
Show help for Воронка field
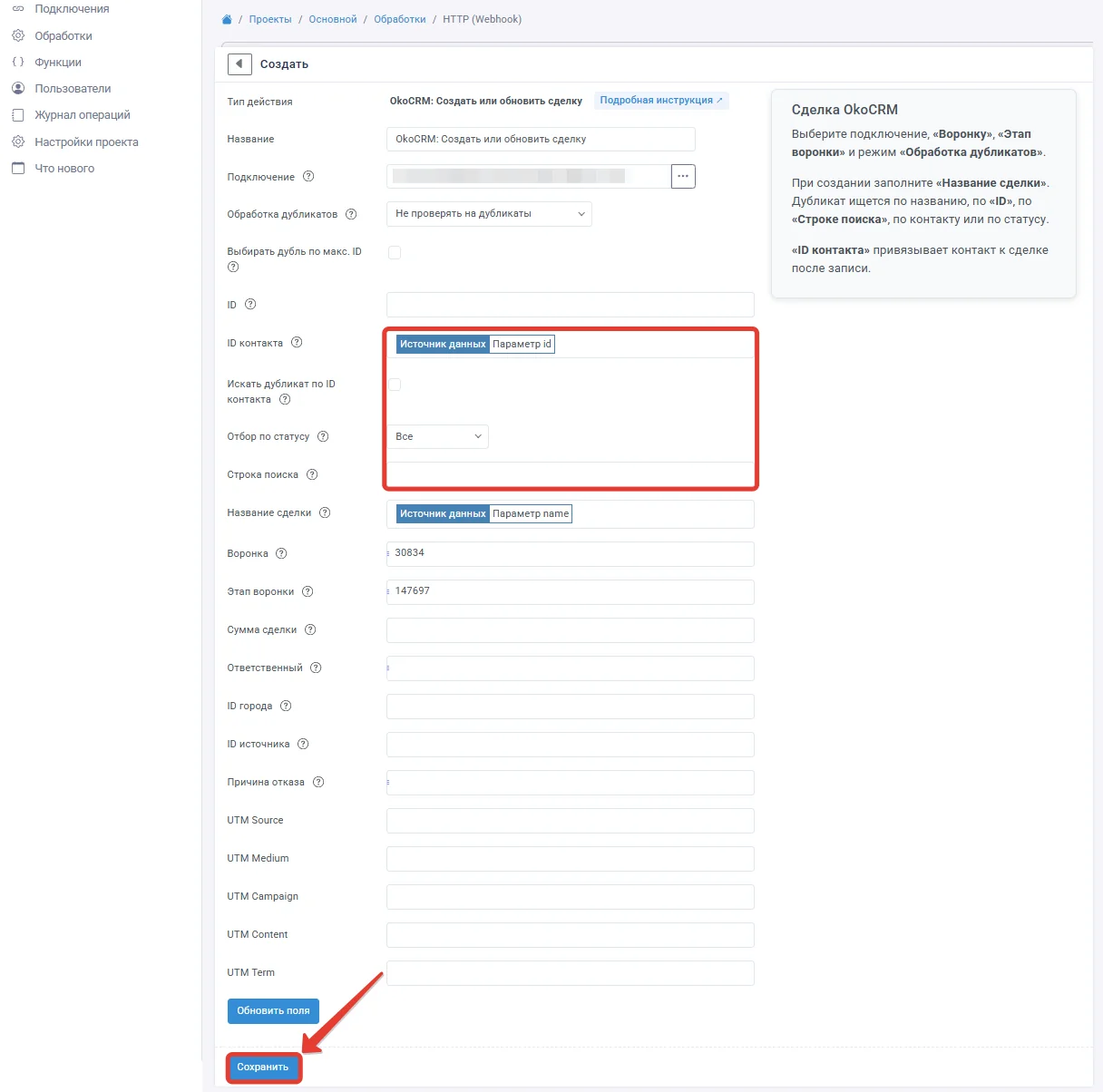pyautogui.click(x=281, y=553)
